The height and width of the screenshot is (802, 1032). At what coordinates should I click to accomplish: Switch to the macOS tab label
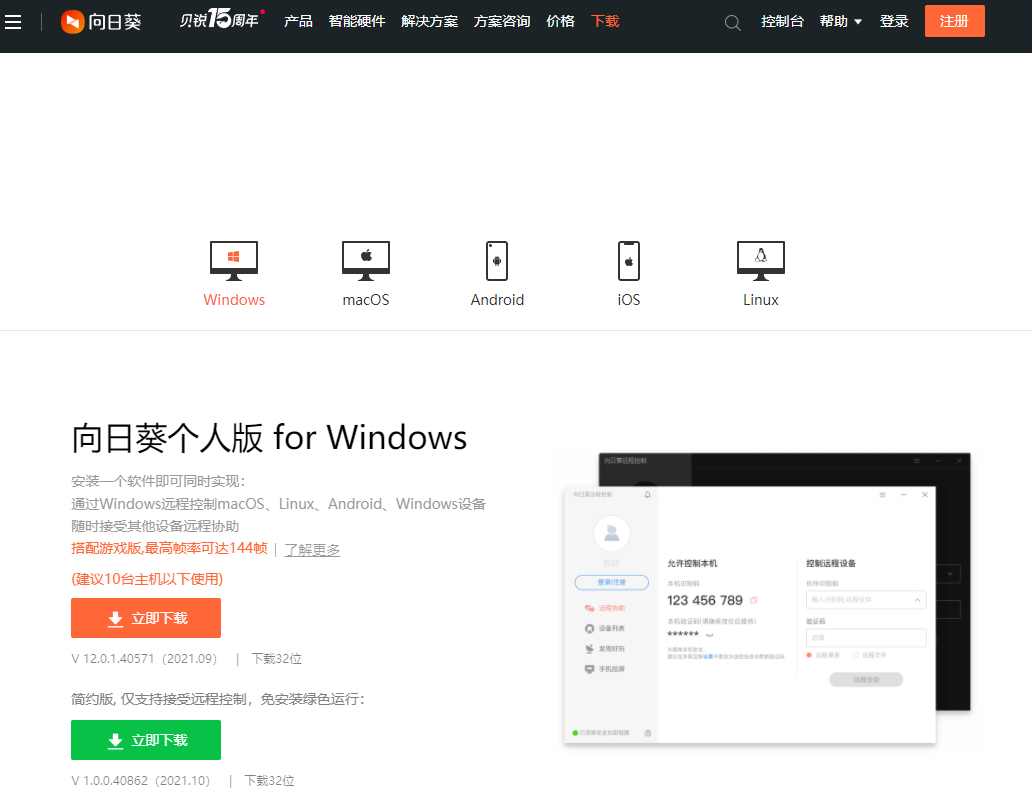tap(366, 300)
